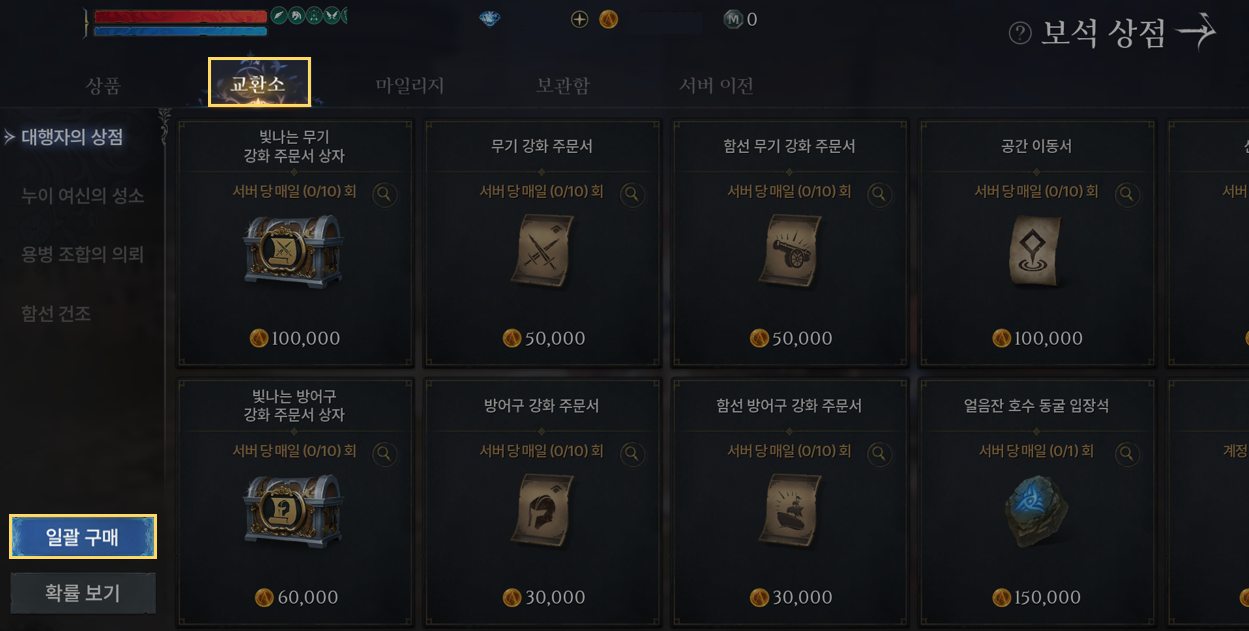Image resolution: width=1249 pixels, height=631 pixels.
Task: Open the 용병 조합의 의뢰 shop category
Action: (x=83, y=255)
